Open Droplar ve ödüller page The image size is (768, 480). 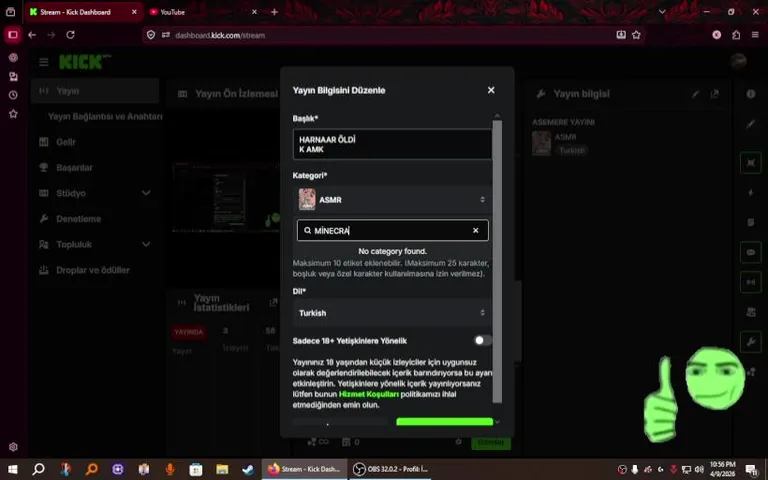tap(95, 270)
